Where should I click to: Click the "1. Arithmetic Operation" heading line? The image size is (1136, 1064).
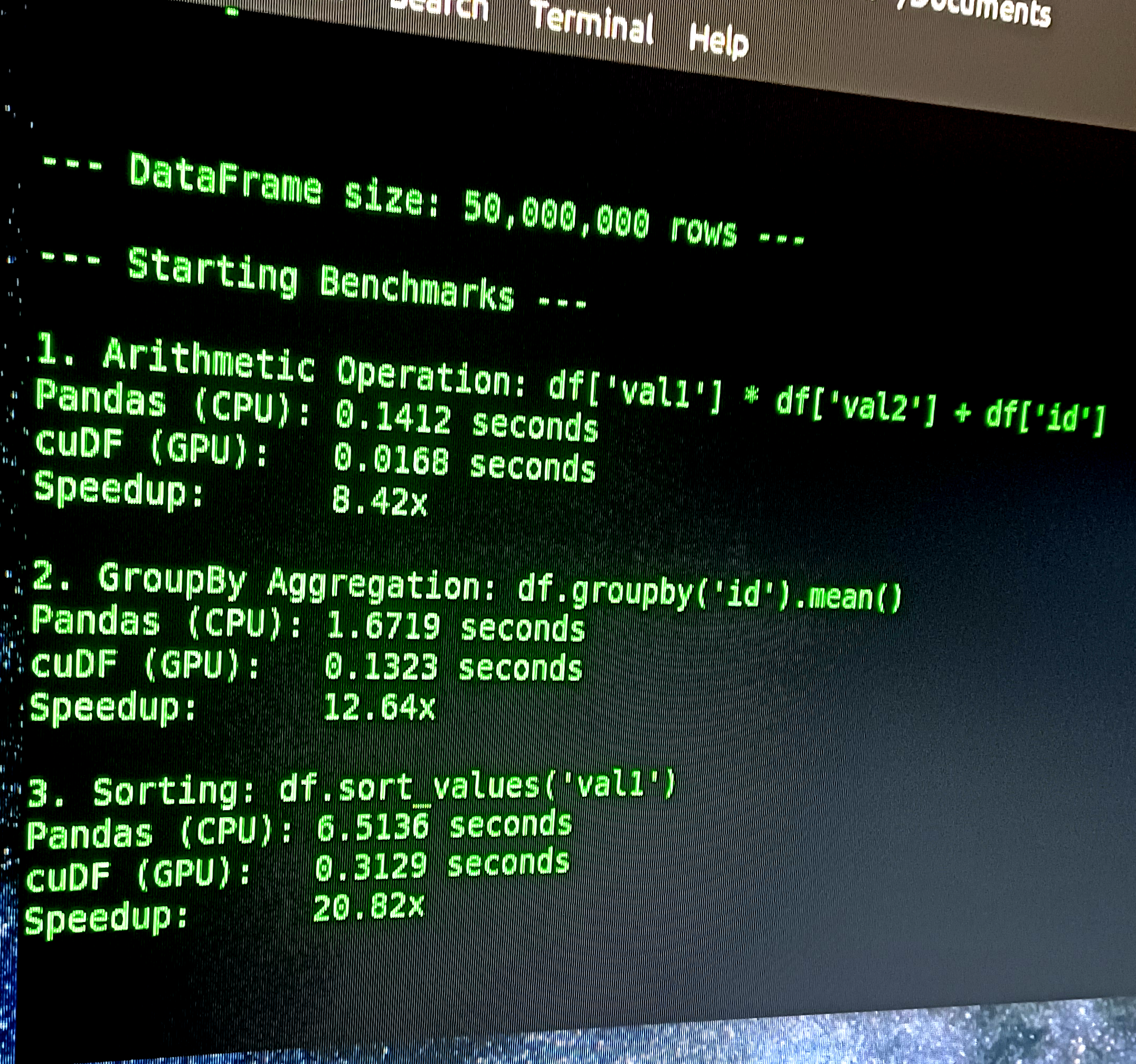[x=570, y=384]
